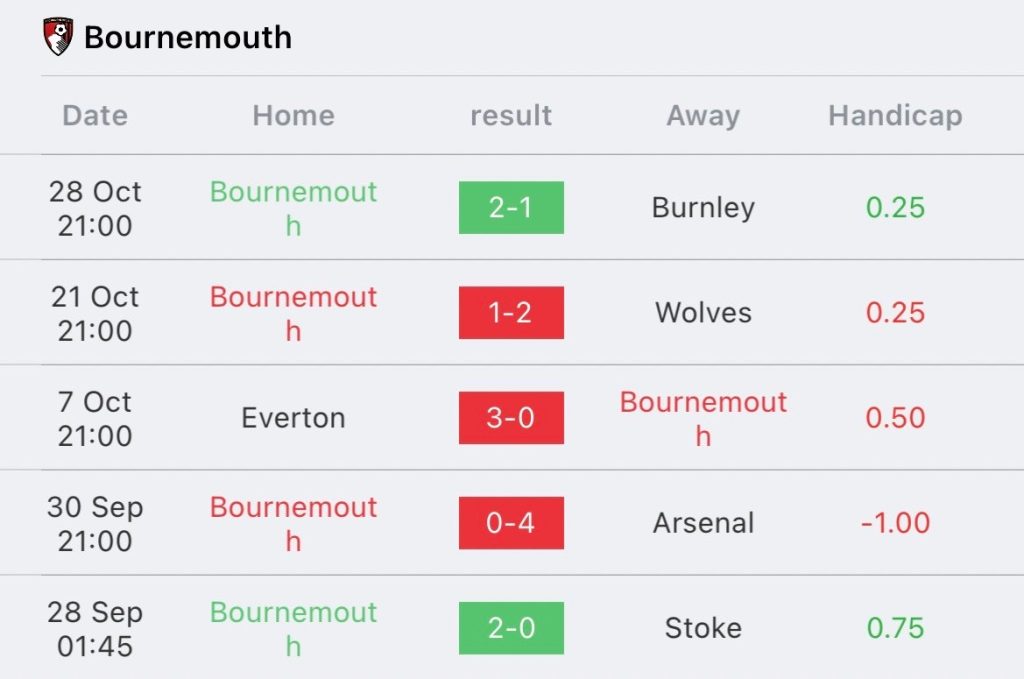Click the 0.75 handicap value
The image size is (1024, 679).
click(x=895, y=628)
